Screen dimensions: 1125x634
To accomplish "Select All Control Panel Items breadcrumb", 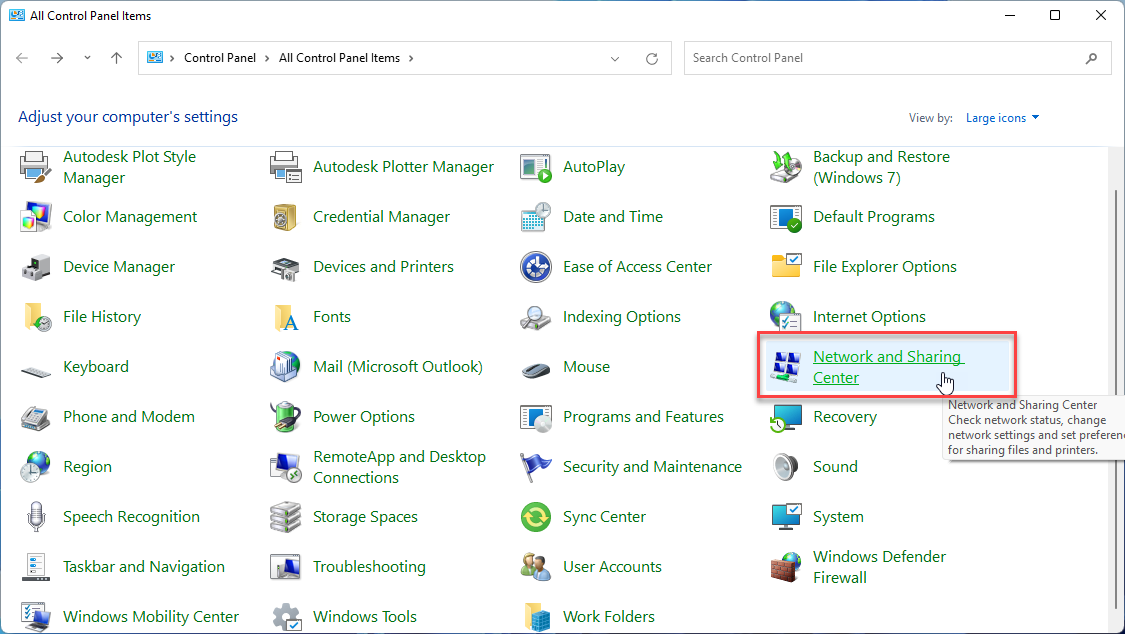I will [339, 58].
